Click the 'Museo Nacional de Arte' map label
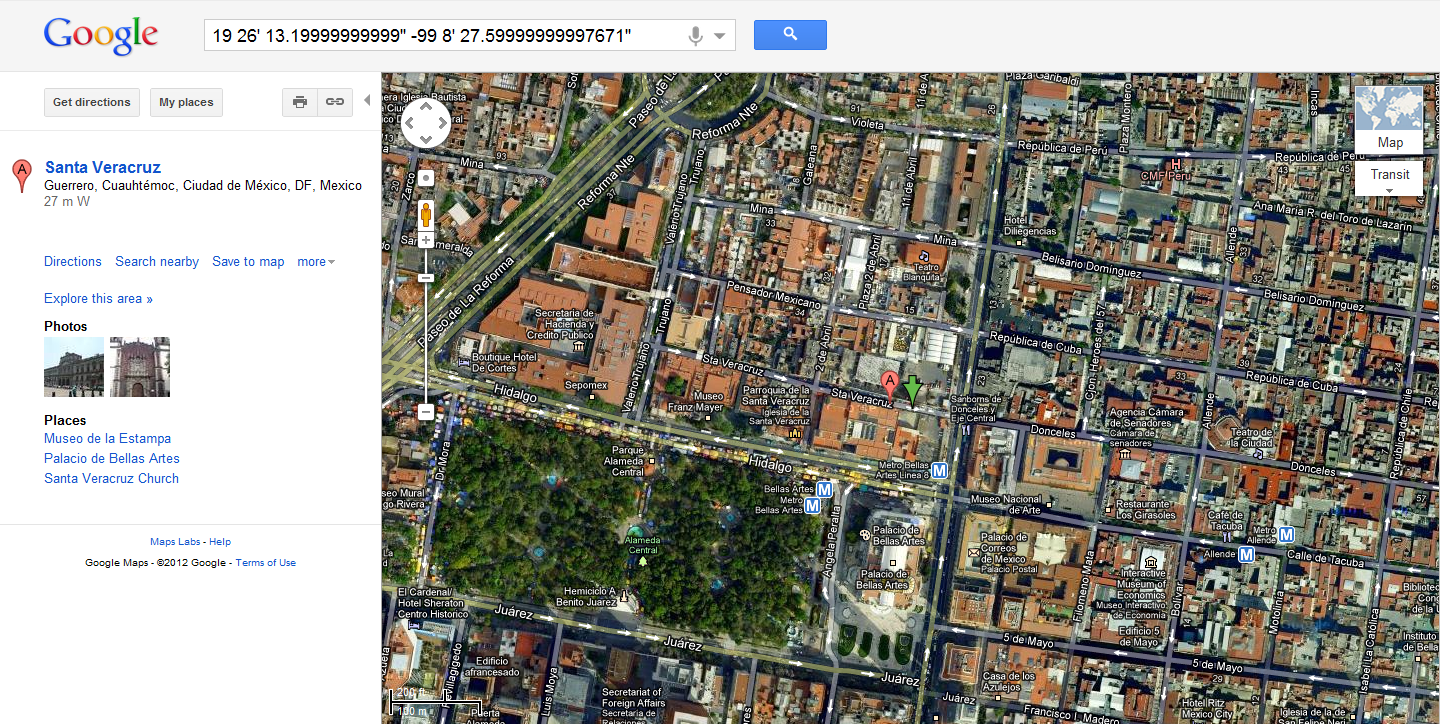Image resolution: width=1440 pixels, height=724 pixels. click(1006, 505)
